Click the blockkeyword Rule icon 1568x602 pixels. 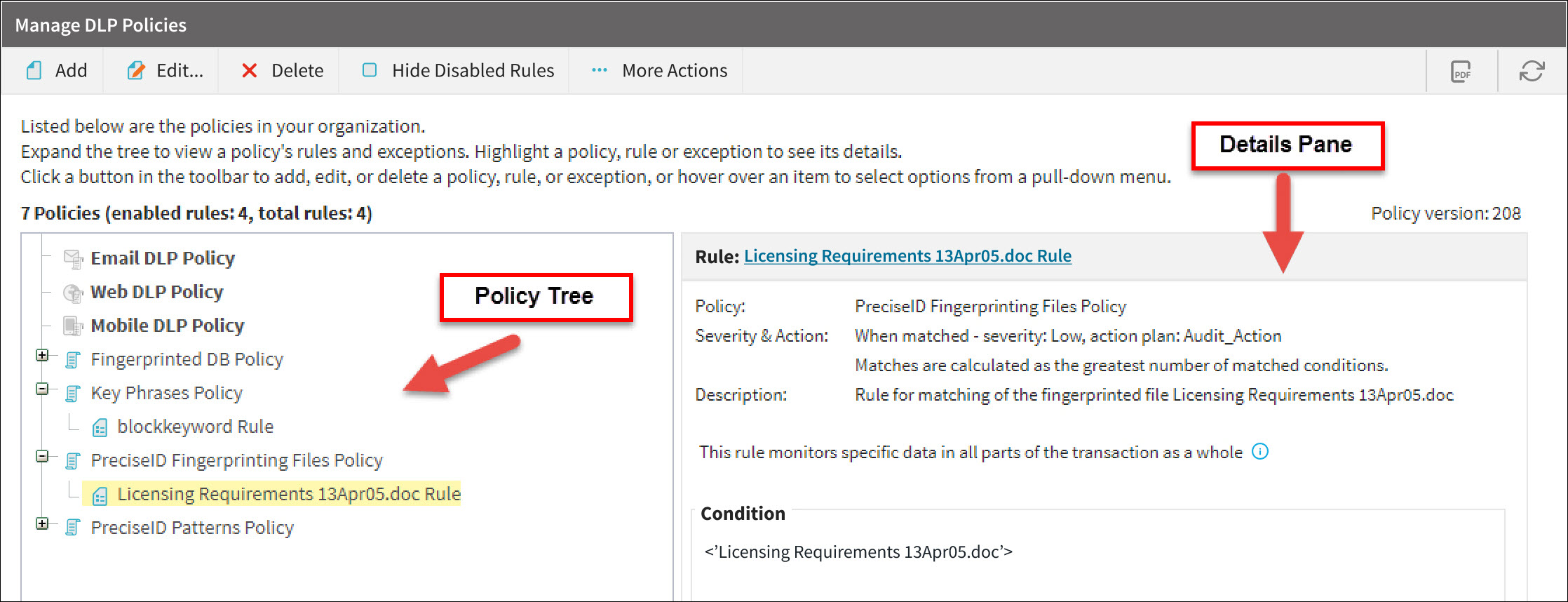pos(100,427)
